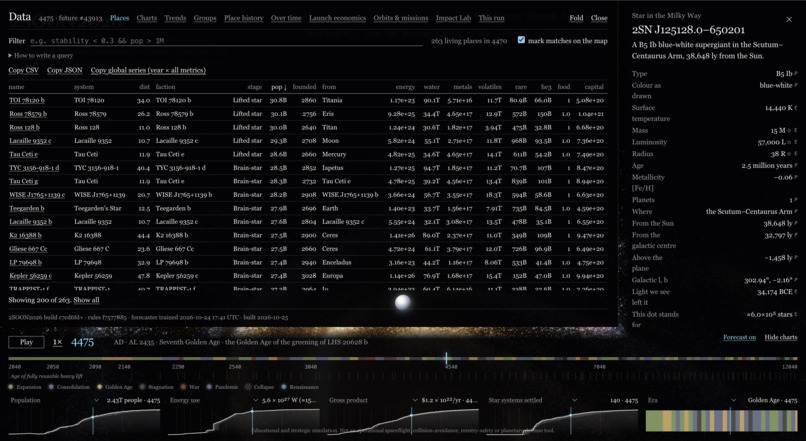Expand How to write a query
The height and width of the screenshot is (441, 806).
pyautogui.click(x=41, y=56)
